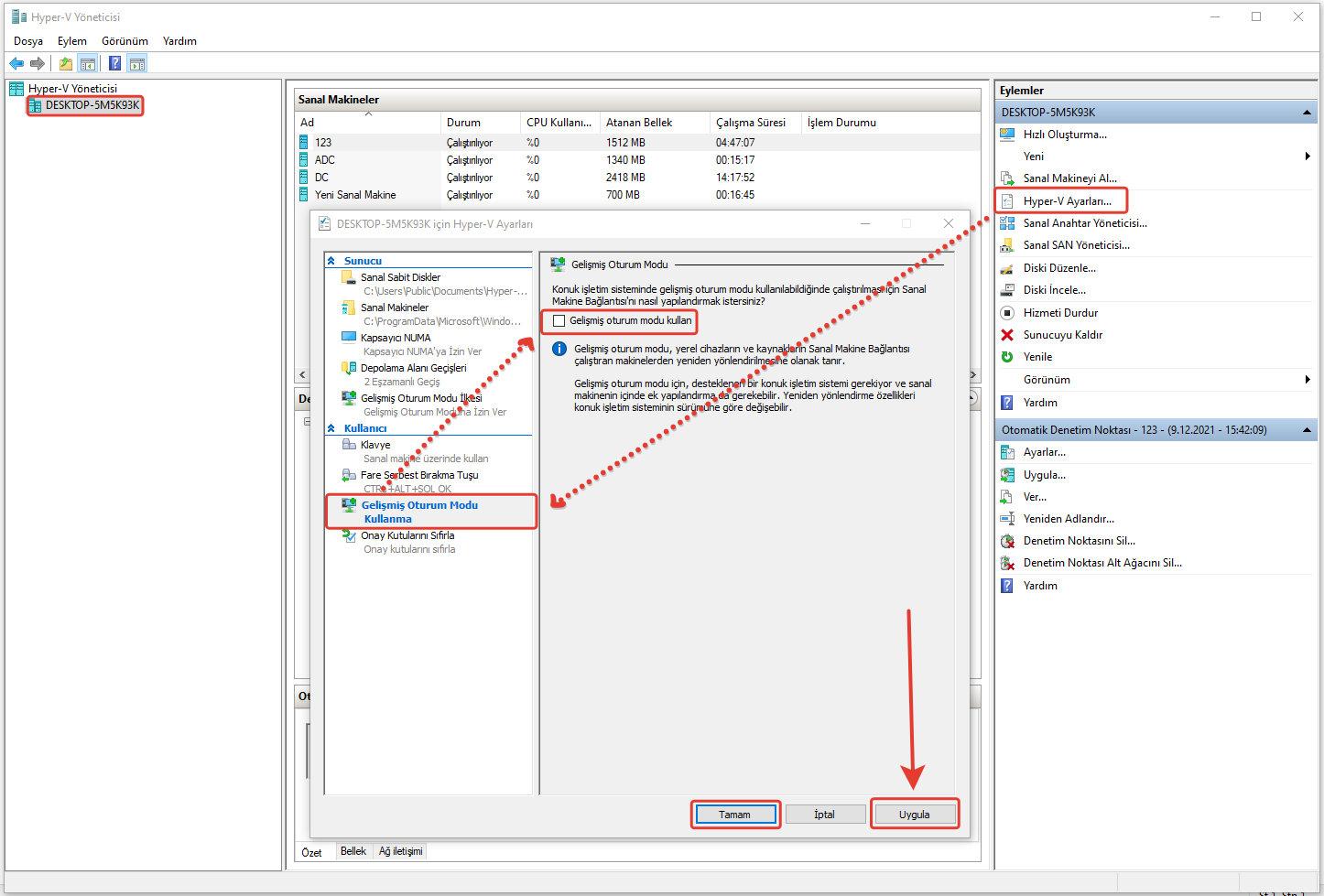Click the green Yenile refresh icon
Viewport: 1324px width, 896px height.
tap(1007, 357)
